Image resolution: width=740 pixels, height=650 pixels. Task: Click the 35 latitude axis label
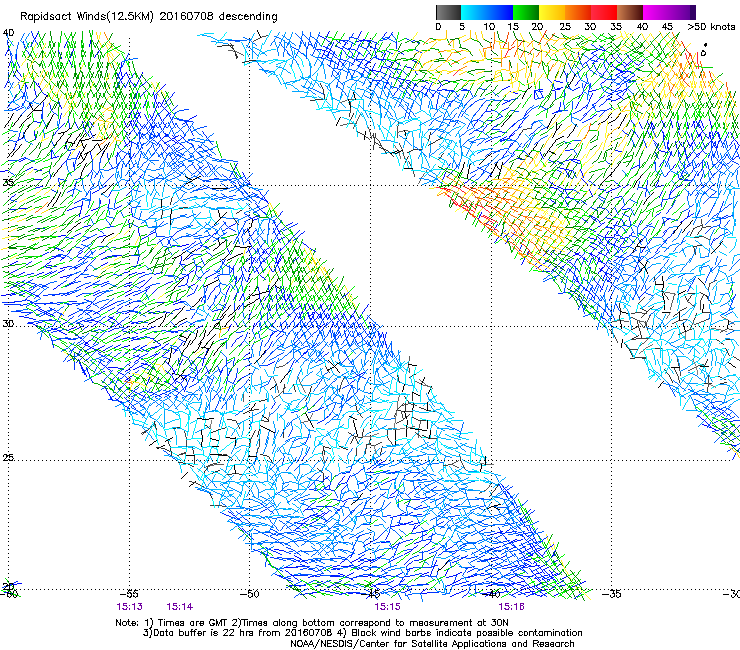point(8,183)
